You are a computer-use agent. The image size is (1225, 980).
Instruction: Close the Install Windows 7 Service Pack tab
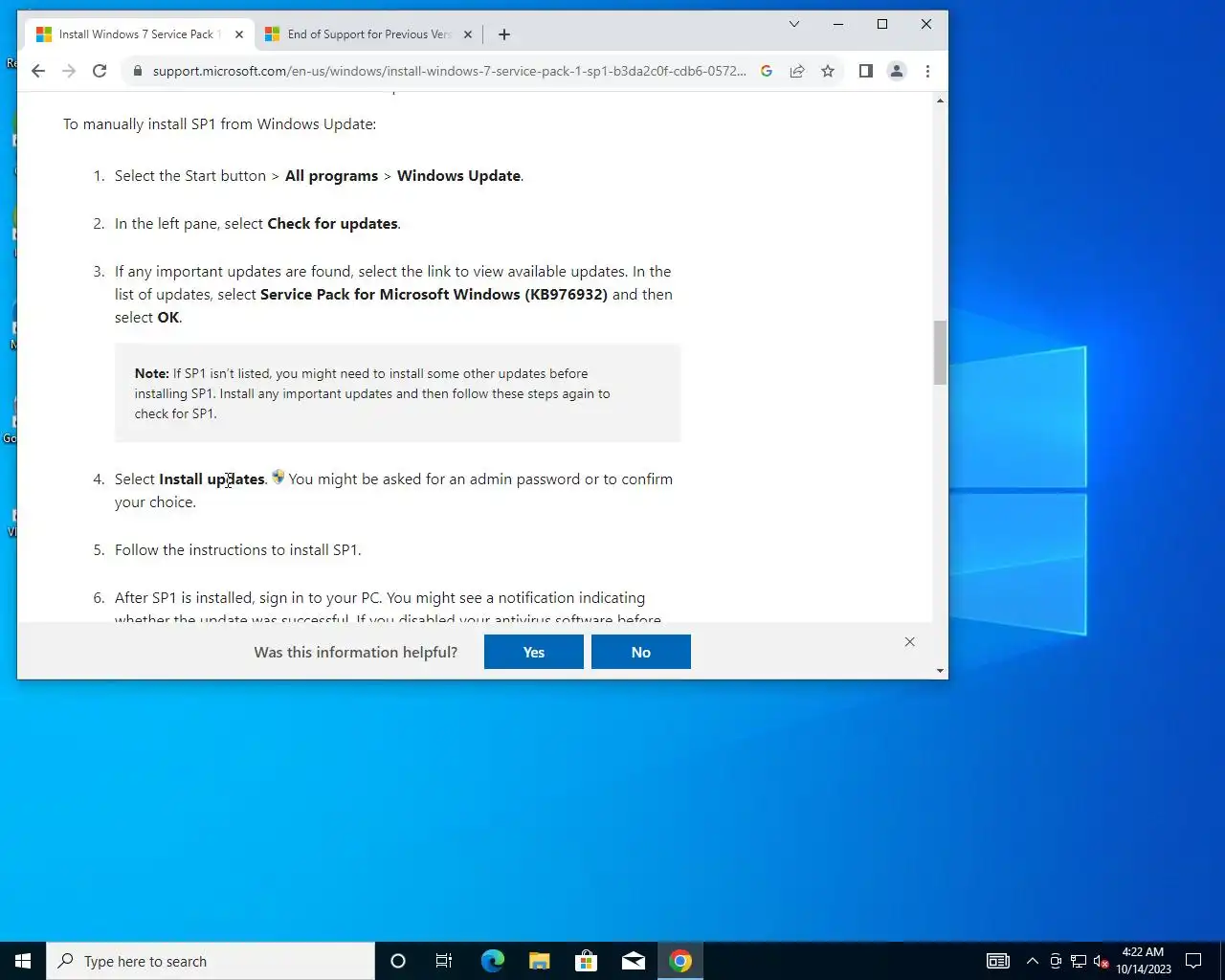coord(239,34)
